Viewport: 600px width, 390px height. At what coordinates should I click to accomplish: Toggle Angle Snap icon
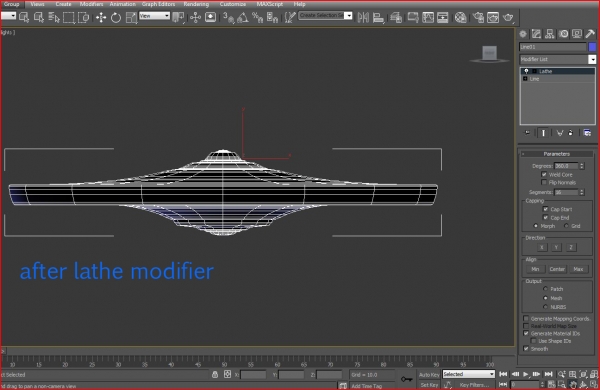[243, 17]
